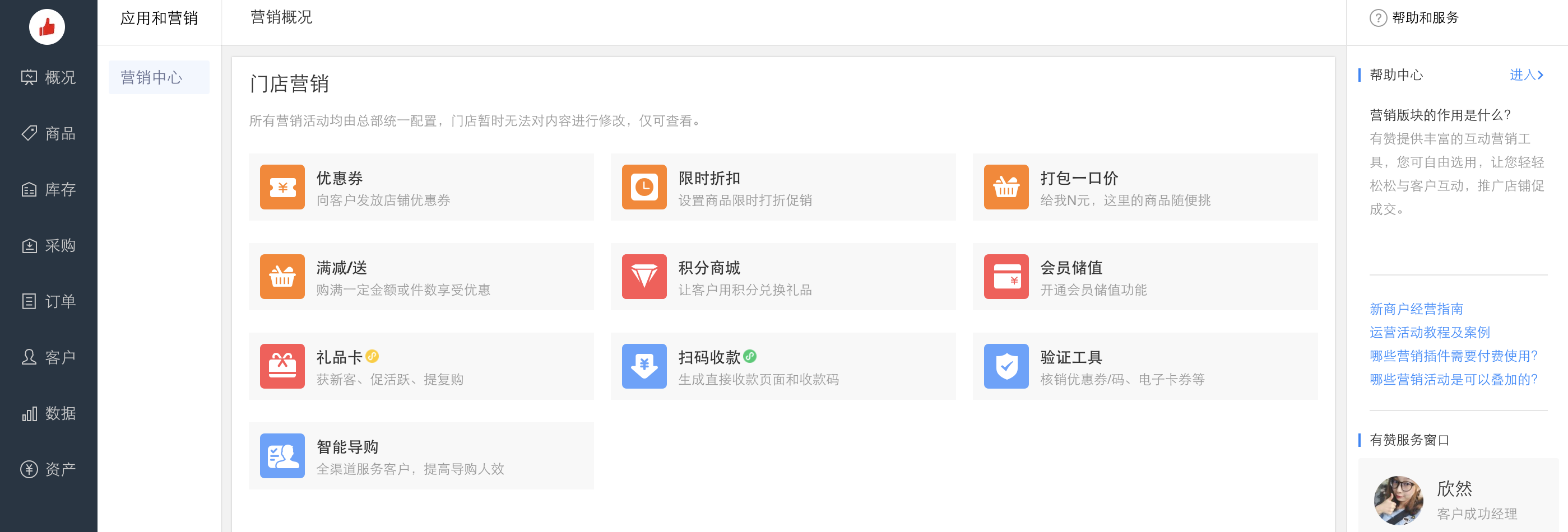The height and width of the screenshot is (532, 1568).
Task: Click the 礼品卡 gift icon
Action: click(282, 366)
